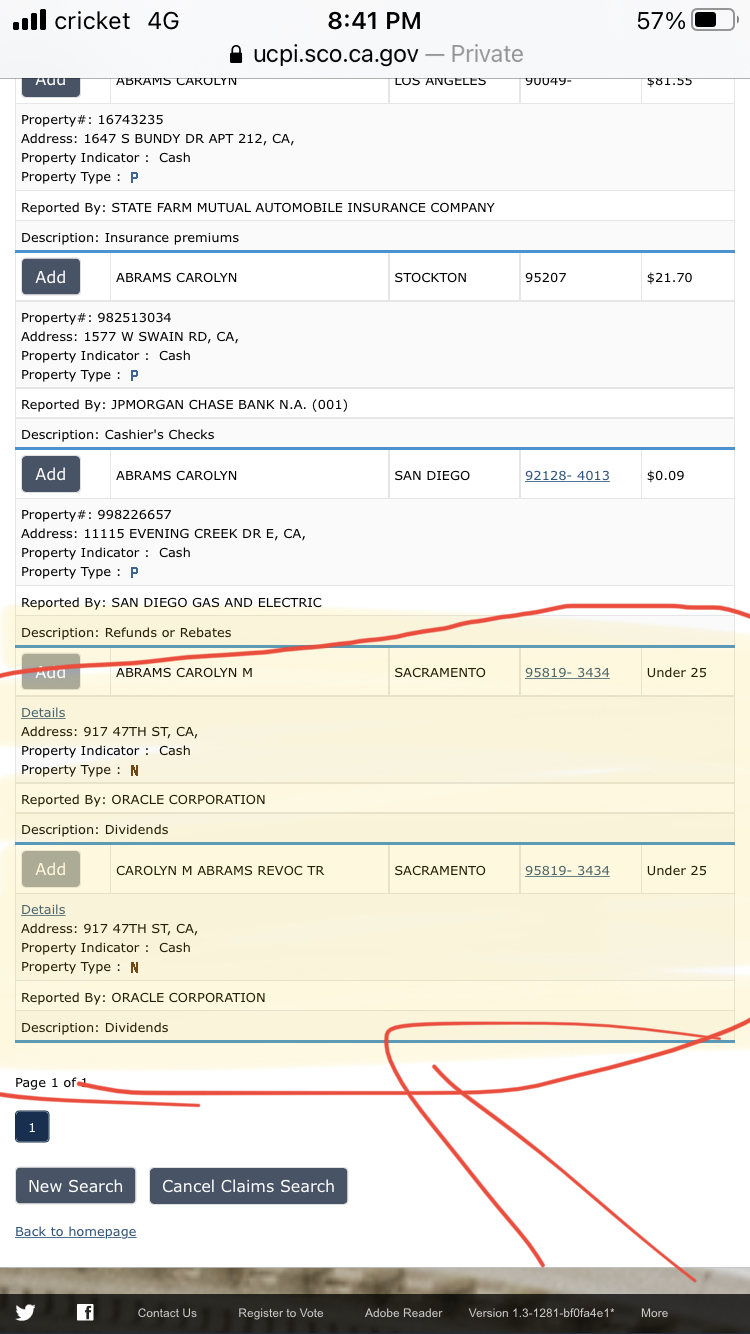Add the ABRAMS CAROLYN M Sacramento property
Screen dimensions: 750x1334
[51, 672]
